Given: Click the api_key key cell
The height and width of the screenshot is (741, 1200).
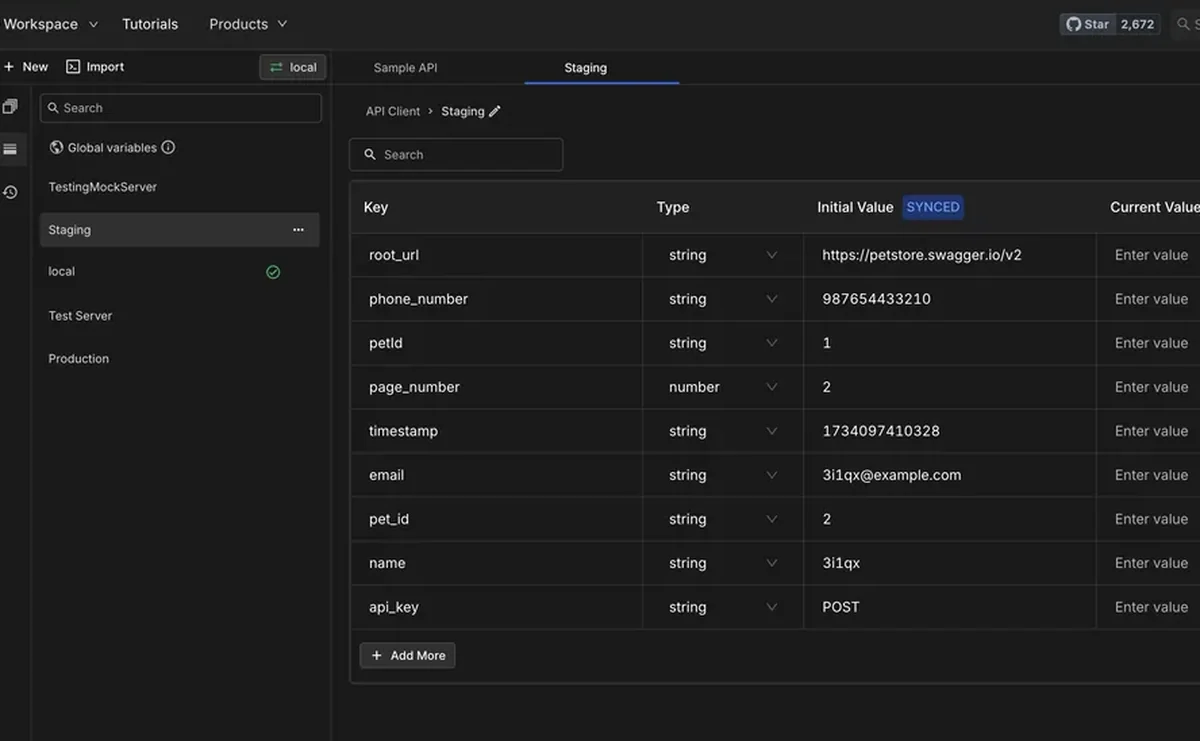Looking at the screenshot, I should (x=496, y=607).
